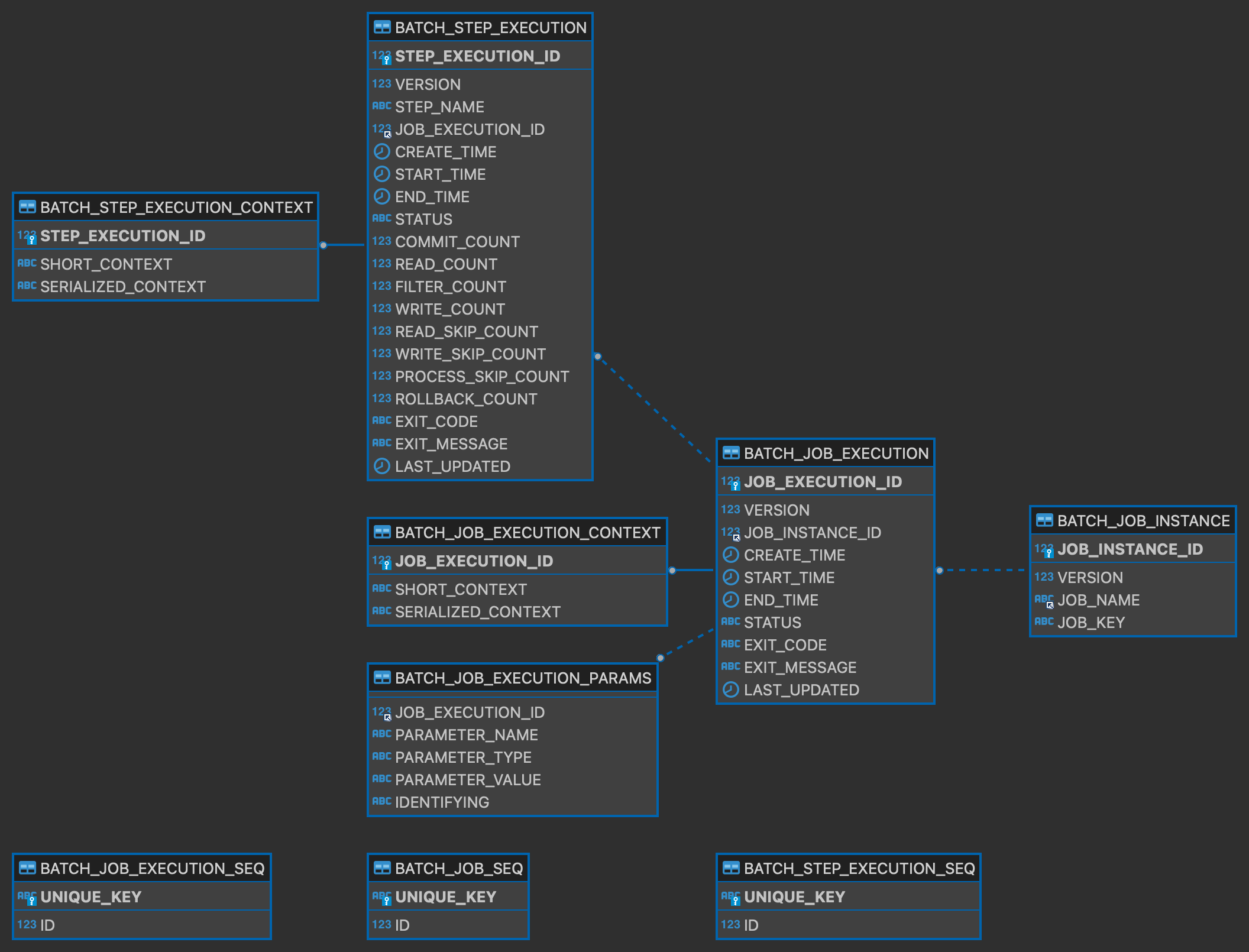Select JOB_NAME column in BATCH_JOB_INSTANCE
The image size is (1249, 952).
pos(1098,600)
